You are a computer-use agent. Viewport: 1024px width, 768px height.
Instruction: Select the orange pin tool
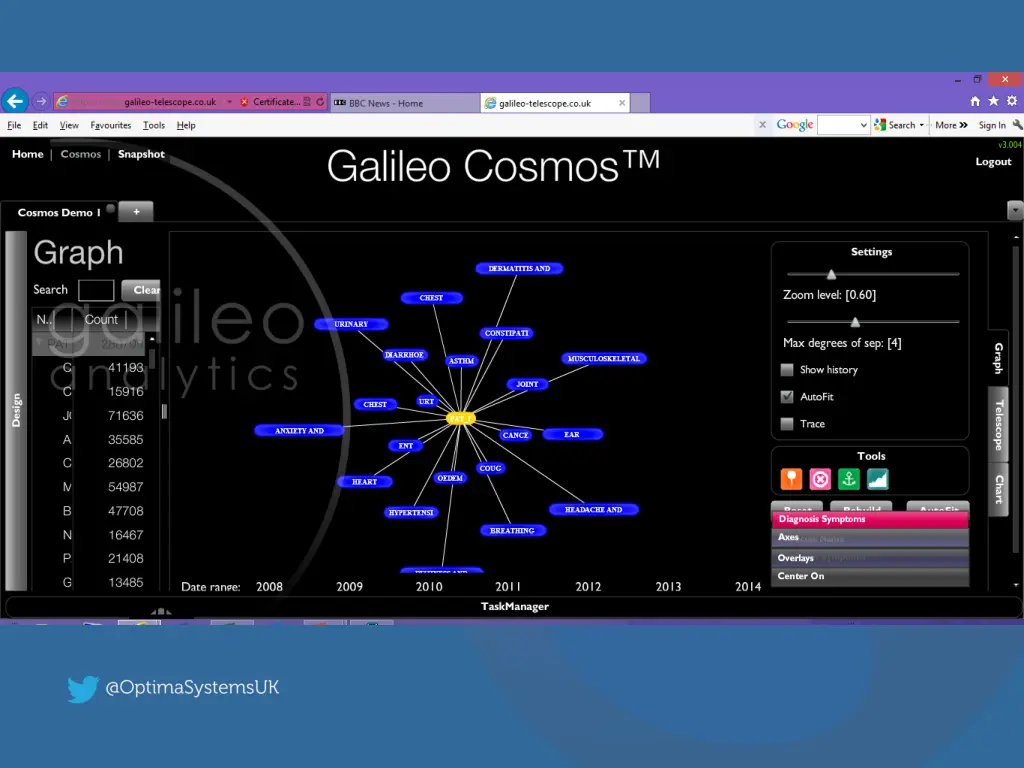tap(792, 479)
